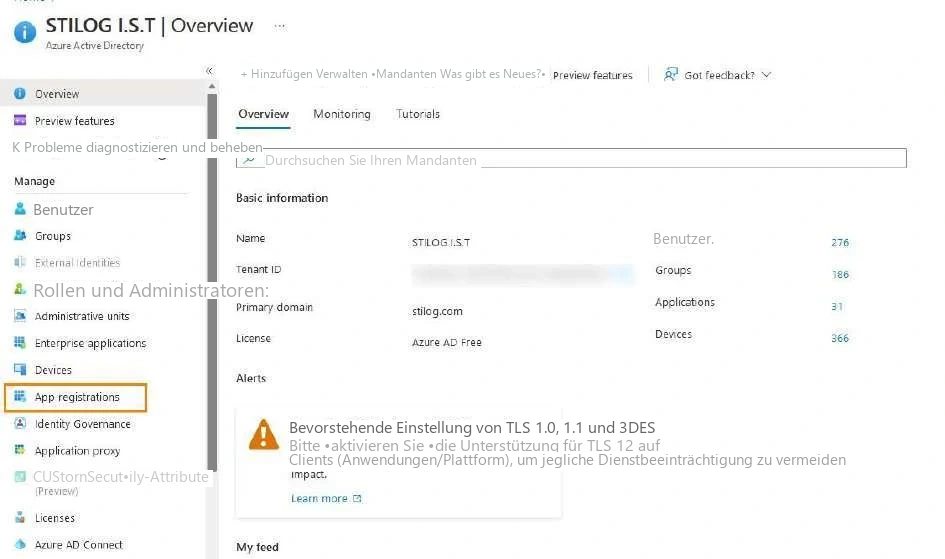Click the Benutzer user icon
Screen dimensions: 945x559
pos(20,209)
